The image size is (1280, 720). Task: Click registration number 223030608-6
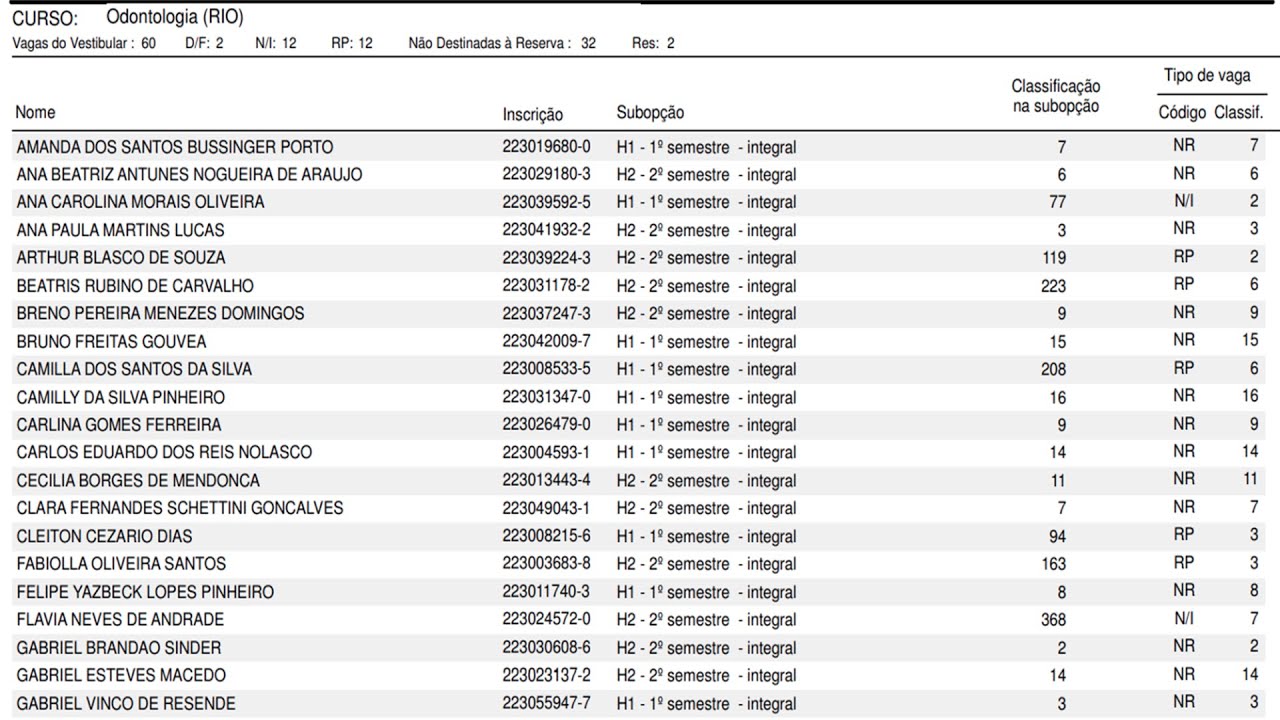(546, 647)
